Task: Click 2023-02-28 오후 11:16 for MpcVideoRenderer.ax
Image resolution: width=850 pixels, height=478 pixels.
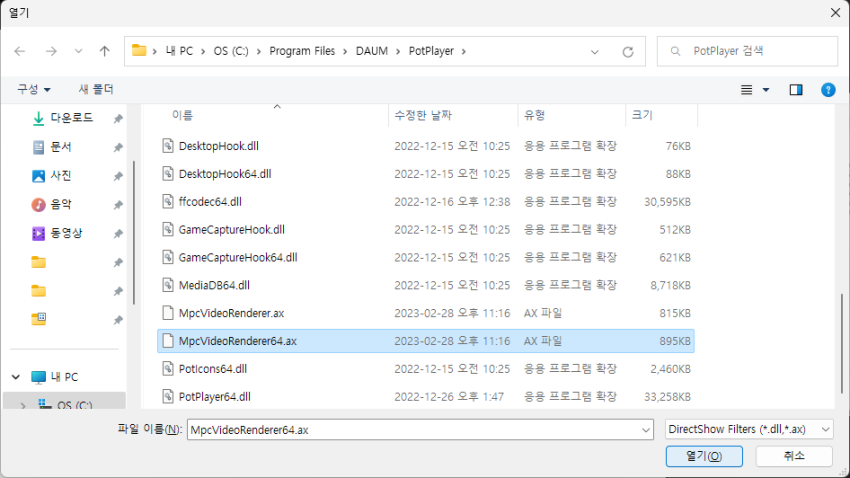Action: 452,313
